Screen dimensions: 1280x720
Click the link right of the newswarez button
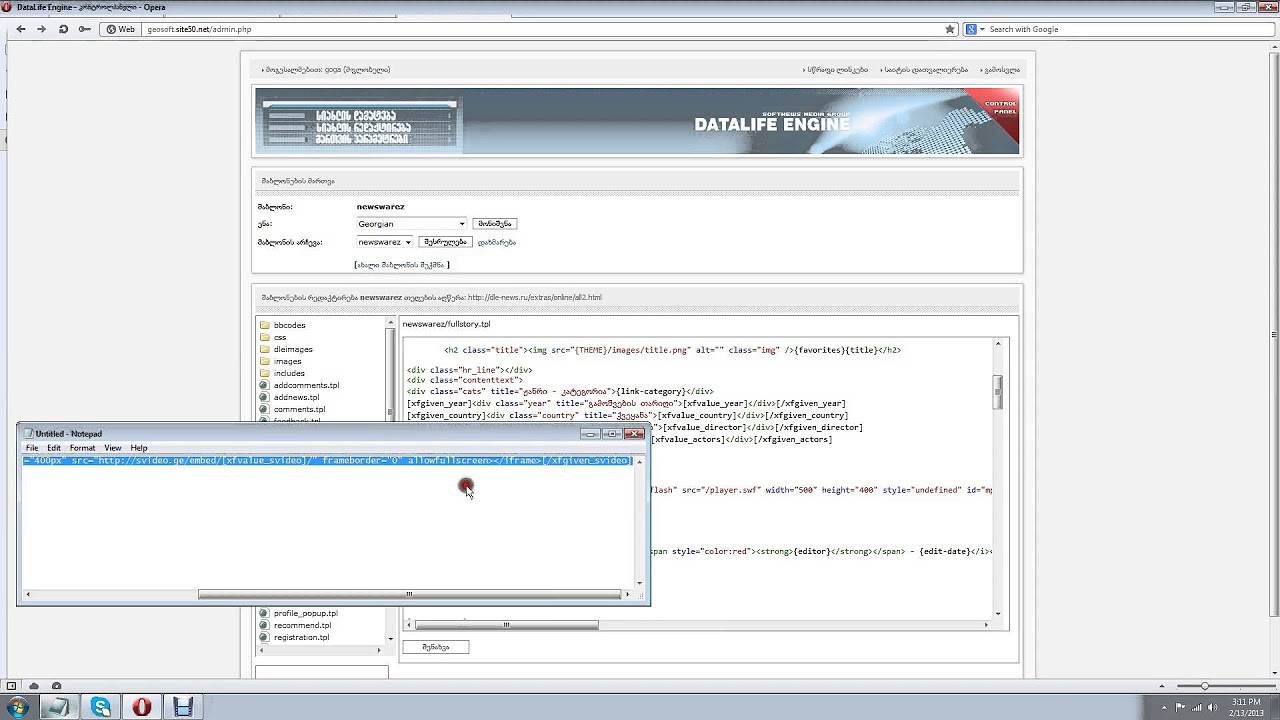click(x=497, y=242)
